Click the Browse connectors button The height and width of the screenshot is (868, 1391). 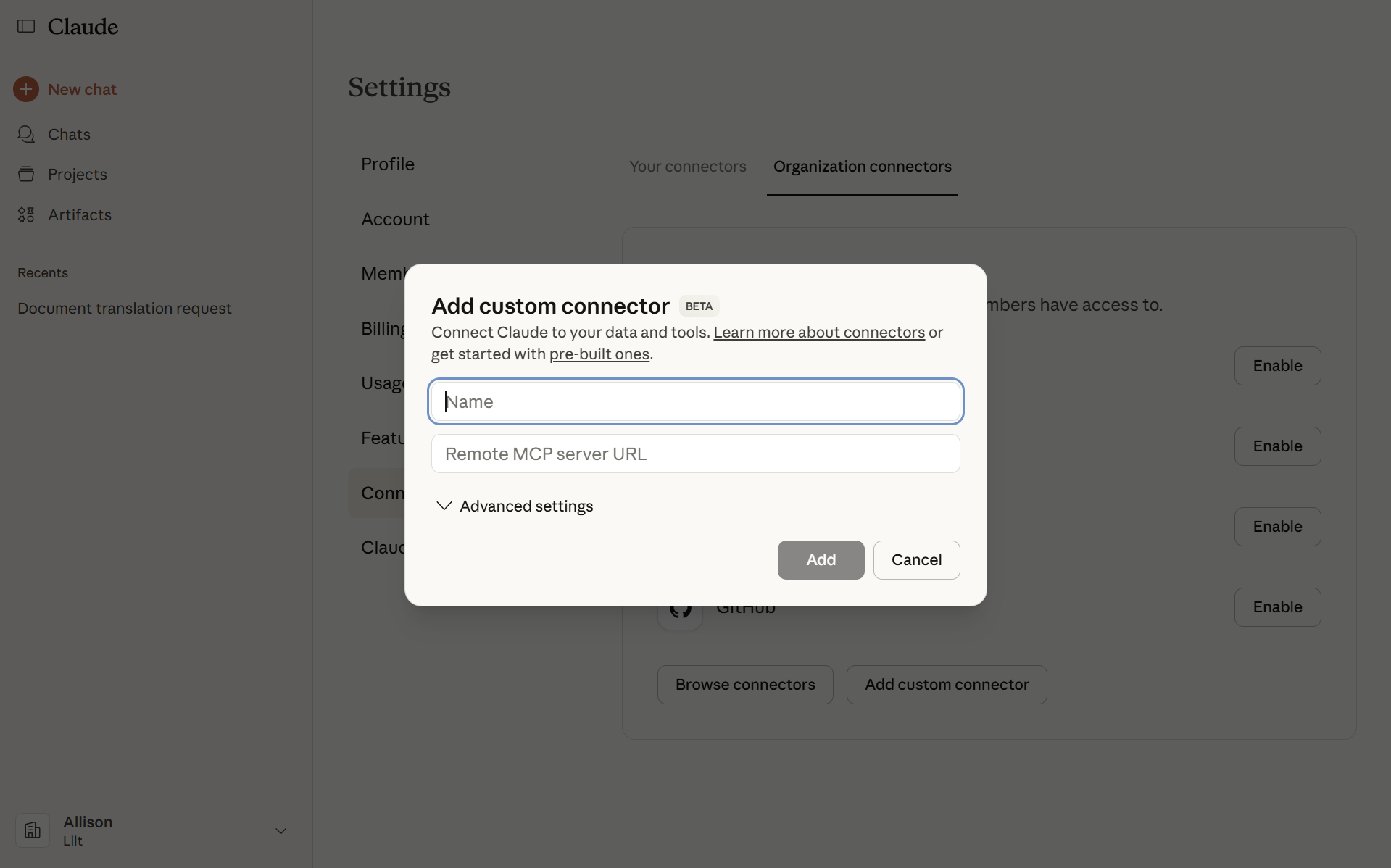[x=745, y=684]
